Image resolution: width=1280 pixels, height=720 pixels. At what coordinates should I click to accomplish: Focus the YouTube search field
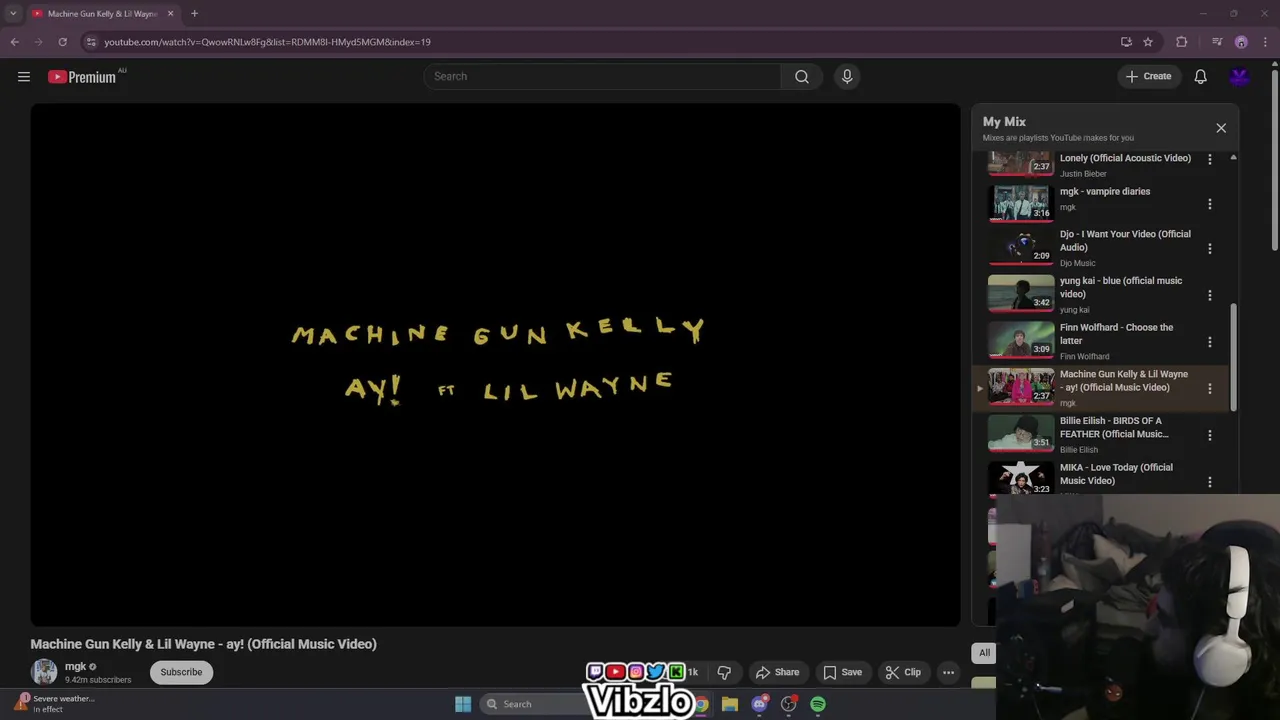click(603, 77)
